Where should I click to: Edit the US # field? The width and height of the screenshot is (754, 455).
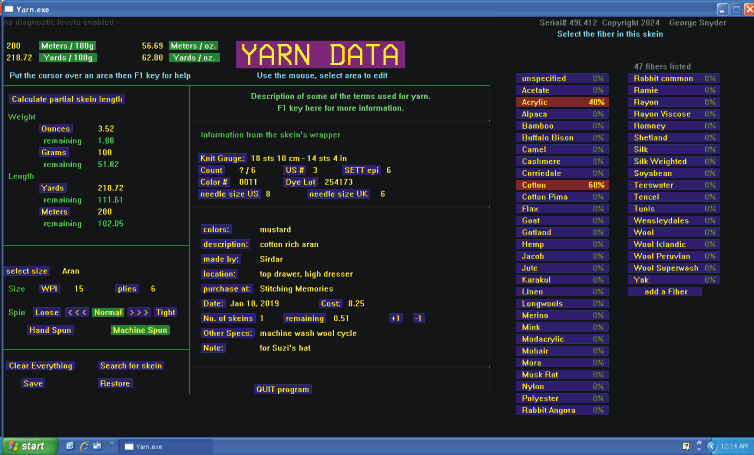294,170
